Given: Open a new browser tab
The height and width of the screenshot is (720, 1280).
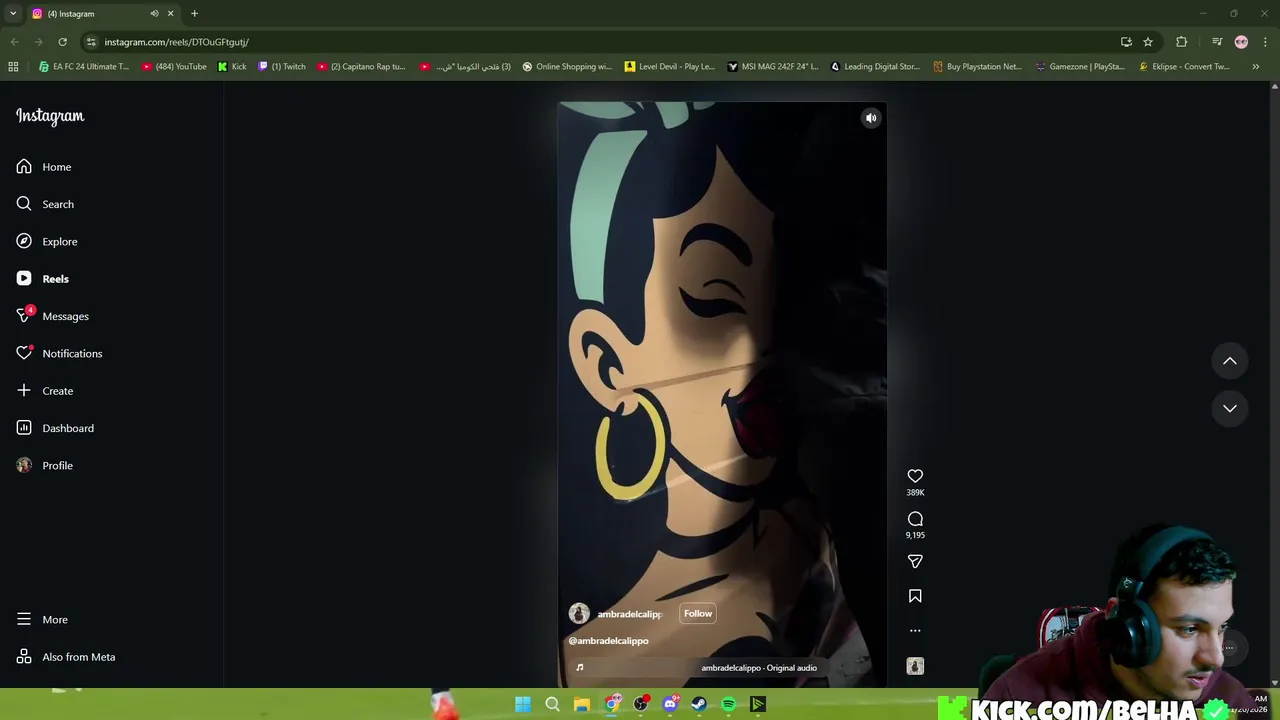Looking at the screenshot, I should click(x=194, y=14).
